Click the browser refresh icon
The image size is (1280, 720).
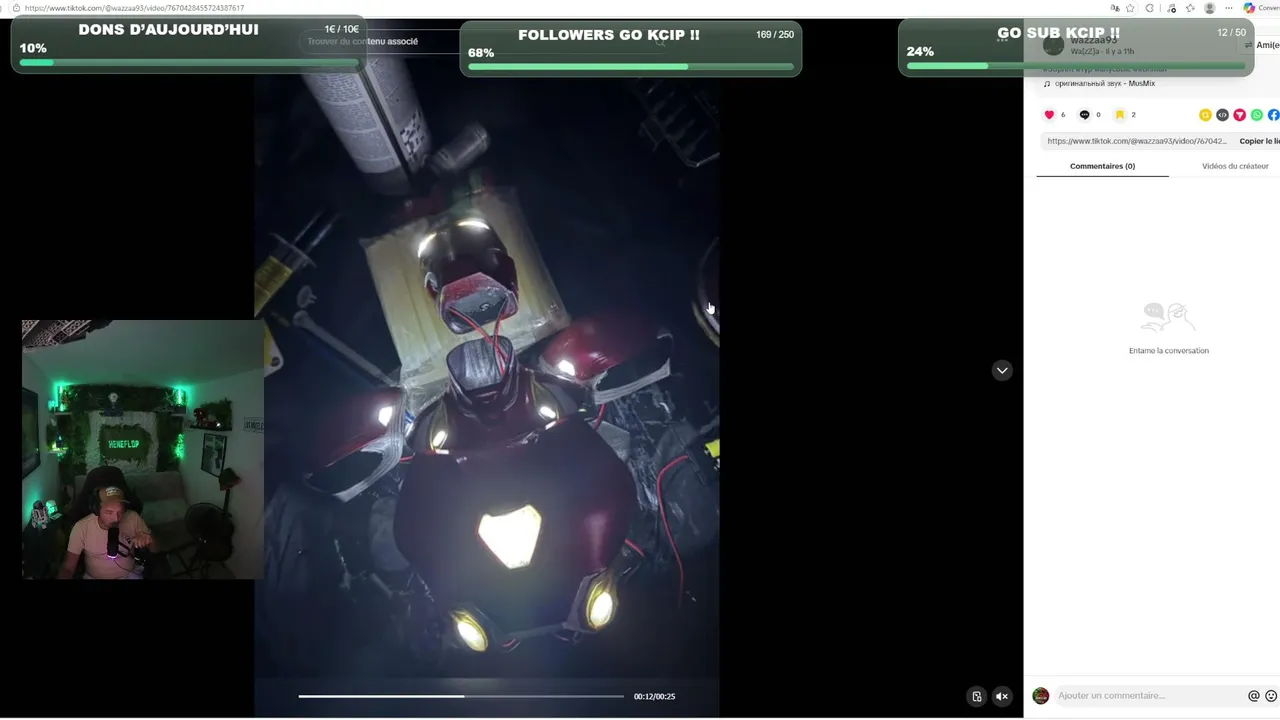coord(1150,8)
